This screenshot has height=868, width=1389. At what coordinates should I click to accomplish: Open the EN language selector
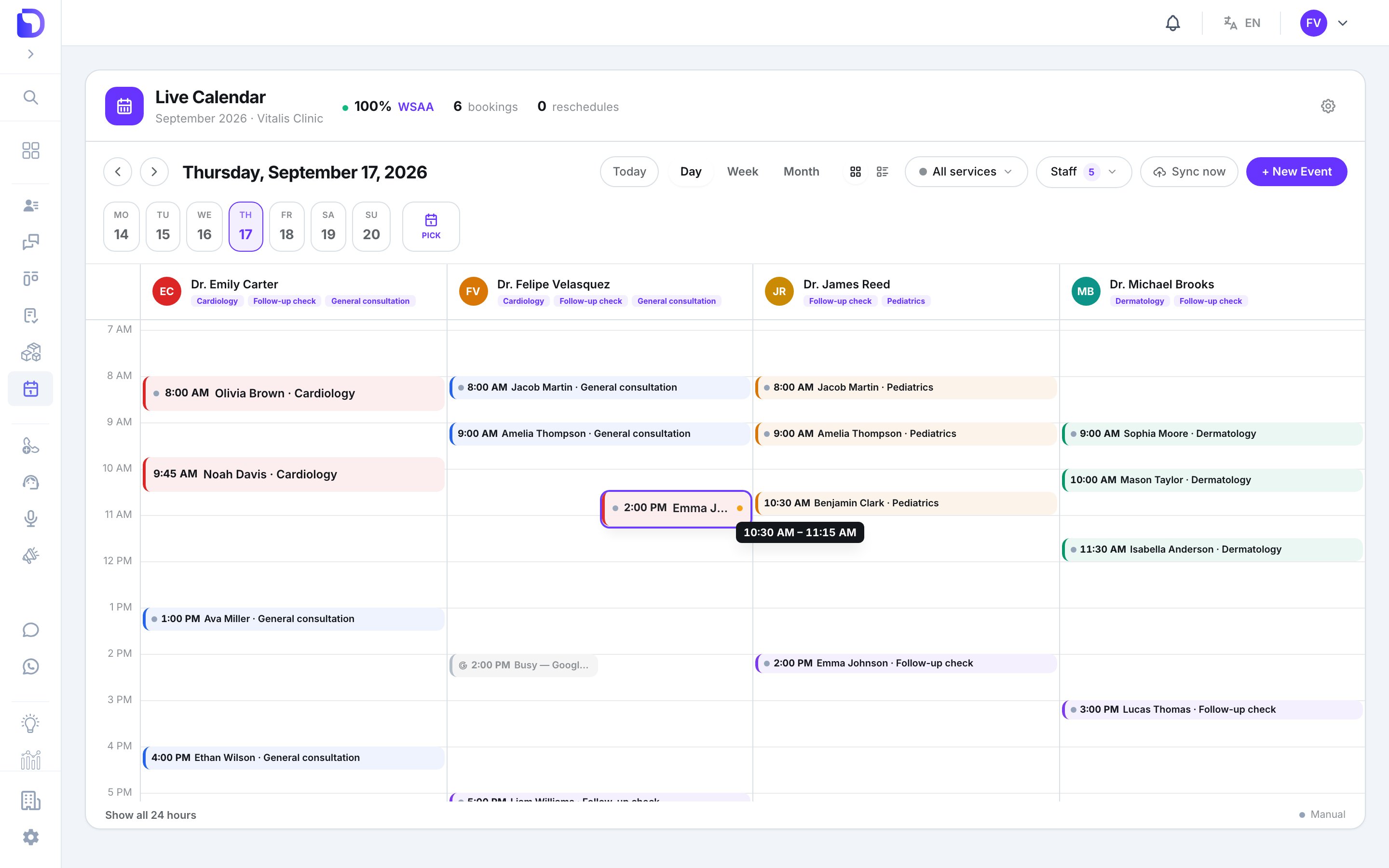[1241, 23]
